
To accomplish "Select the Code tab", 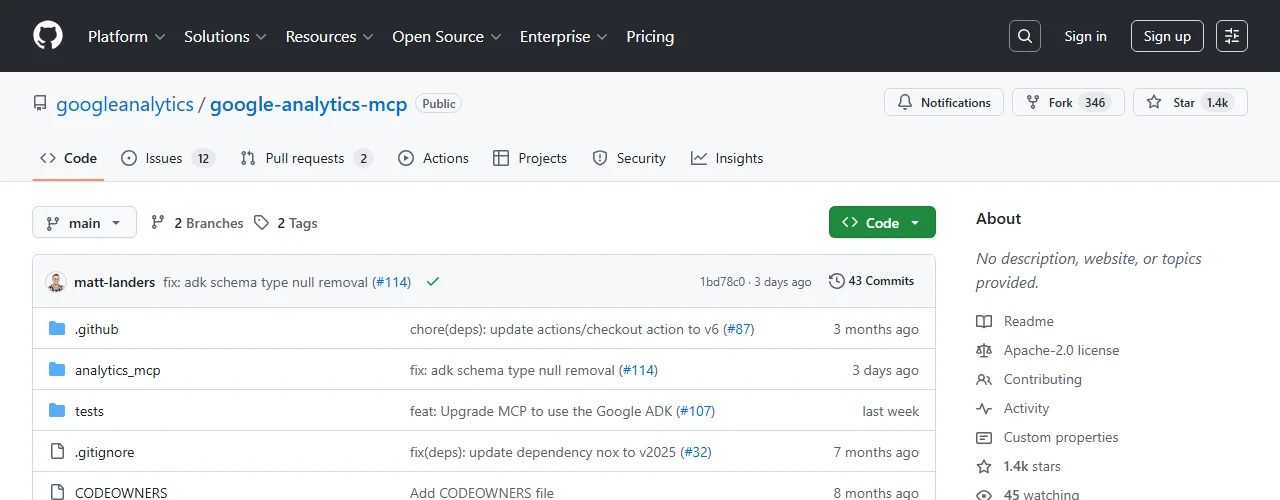I will 68,158.
